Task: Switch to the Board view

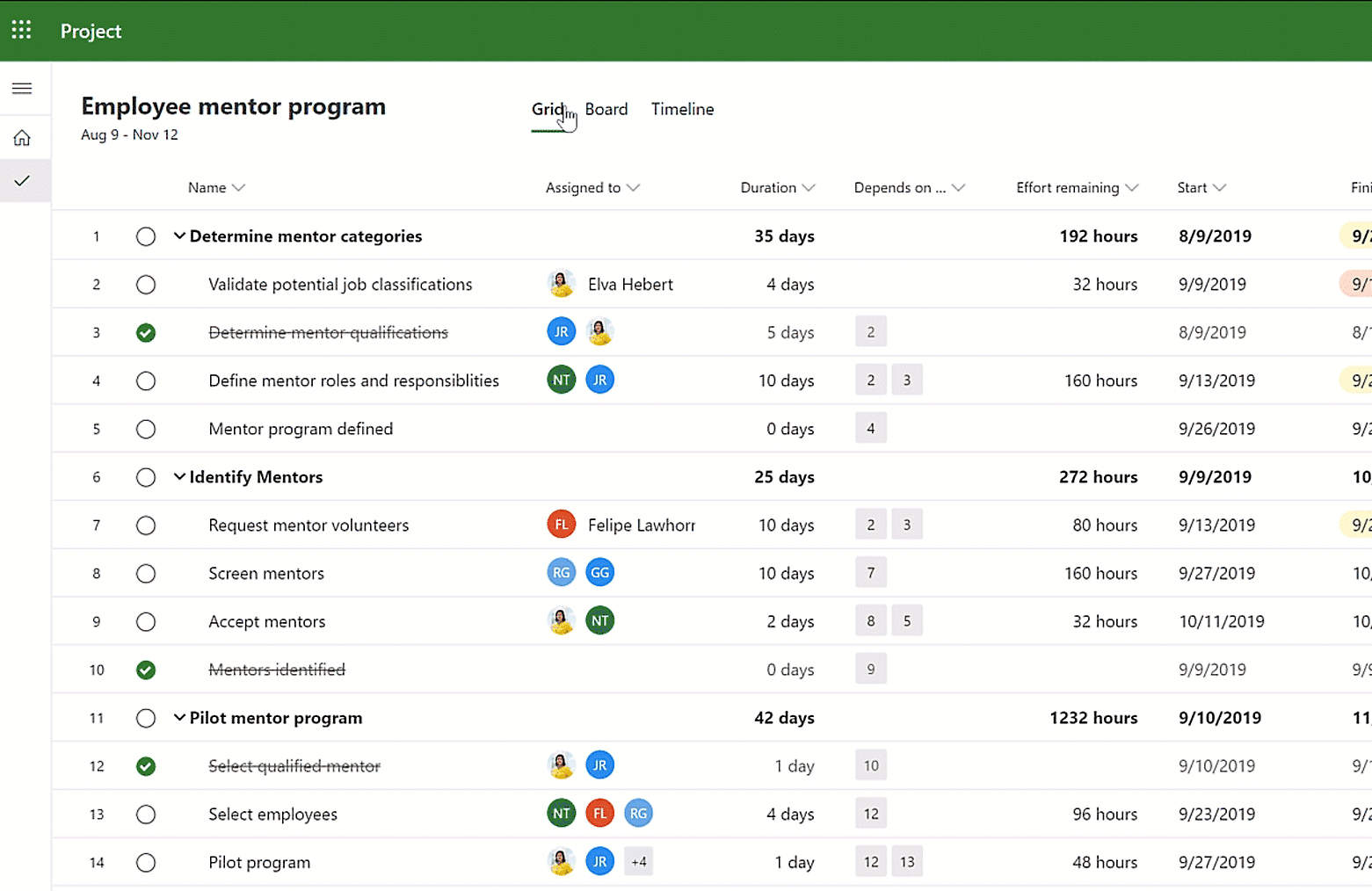Action: (606, 109)
